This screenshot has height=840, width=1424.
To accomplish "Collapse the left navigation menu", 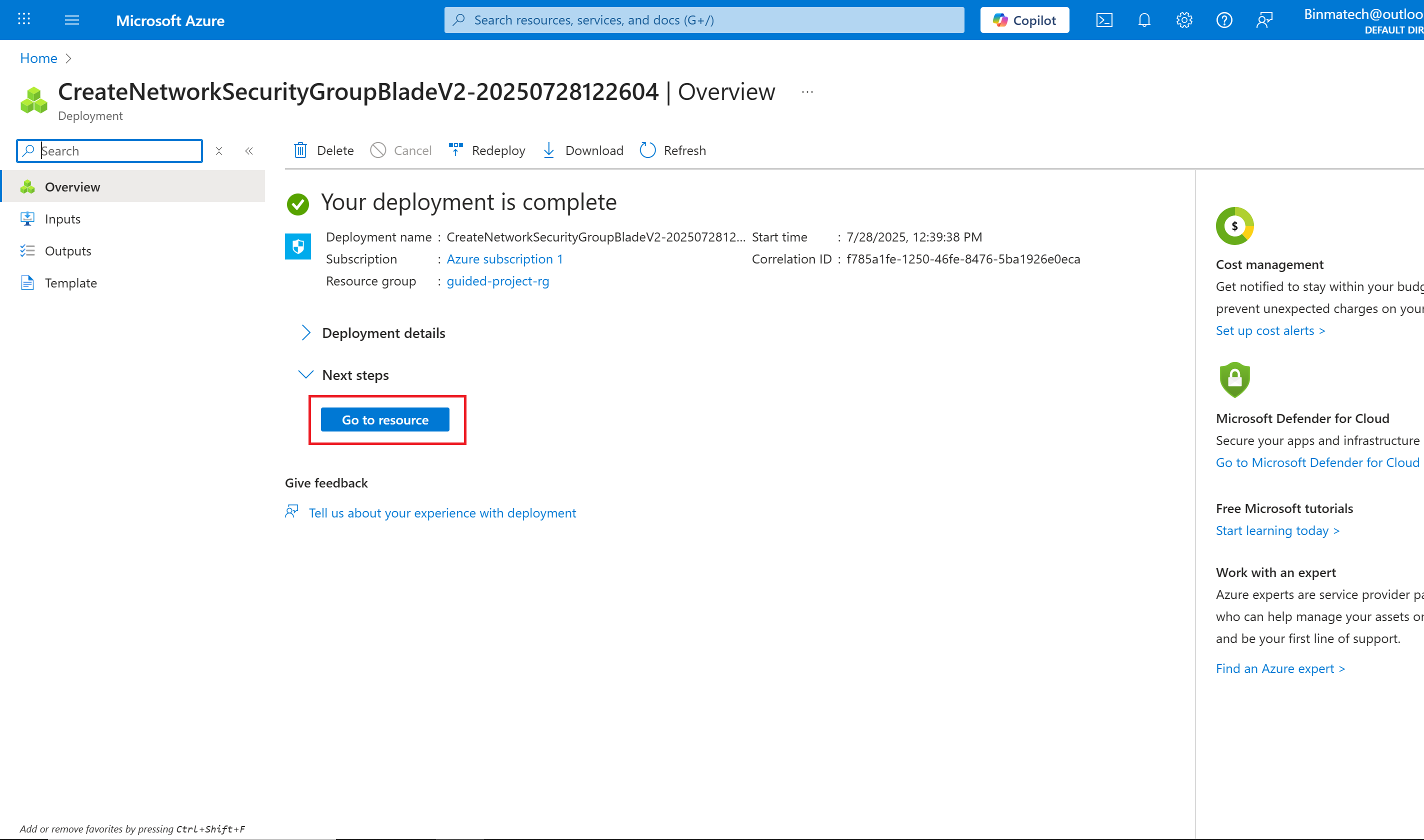I will point(249,151).
